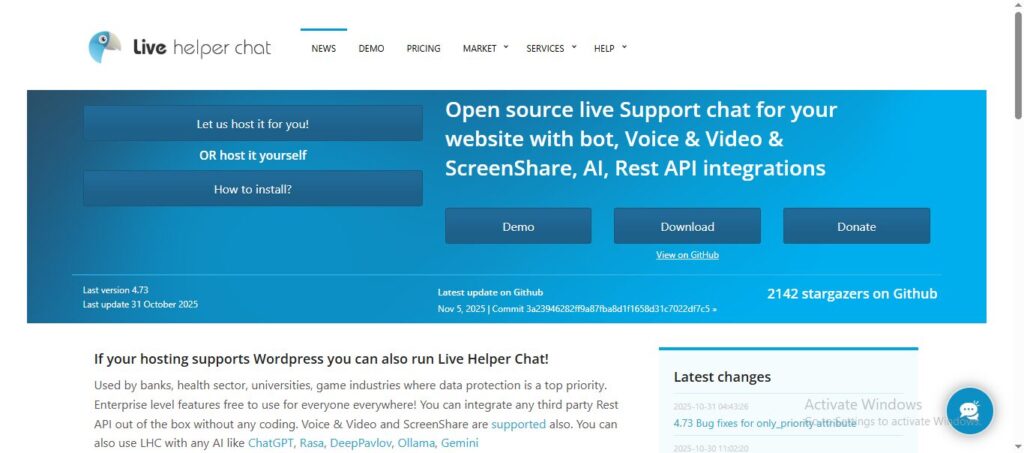Expand the Services dropdown menu

pos(551,48)
